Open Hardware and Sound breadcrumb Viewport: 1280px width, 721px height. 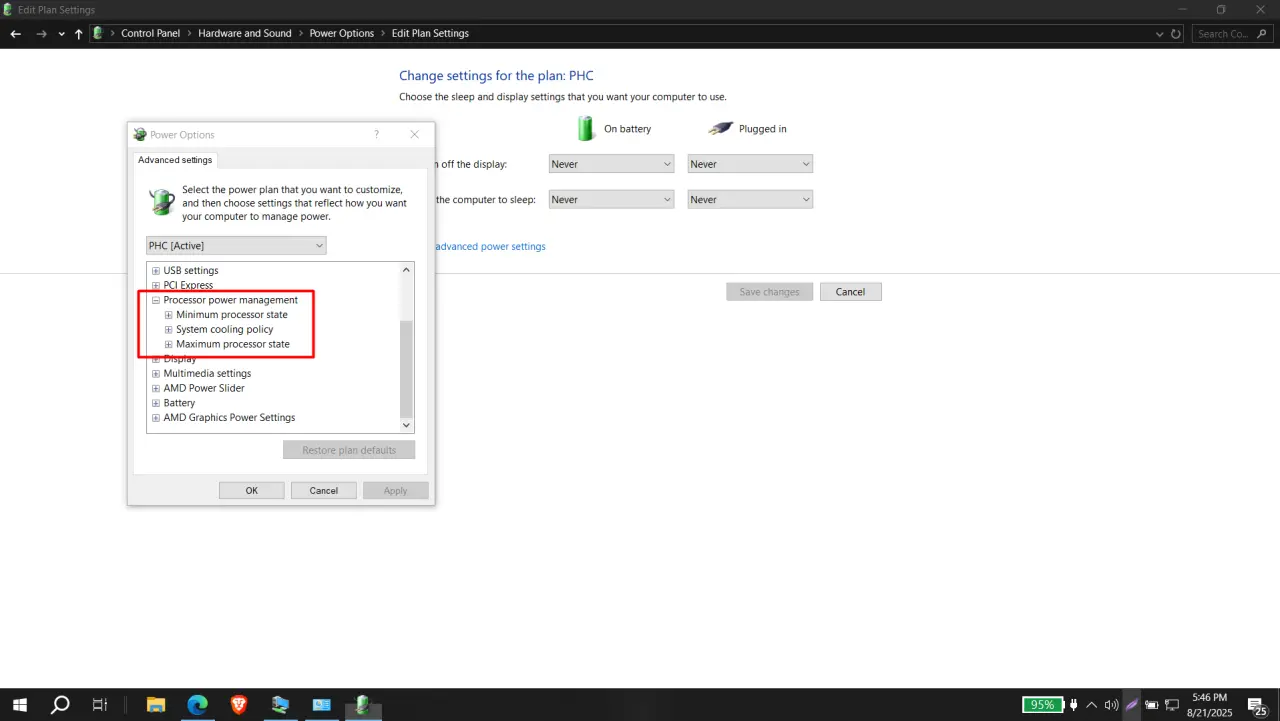[x=245, y=33]
